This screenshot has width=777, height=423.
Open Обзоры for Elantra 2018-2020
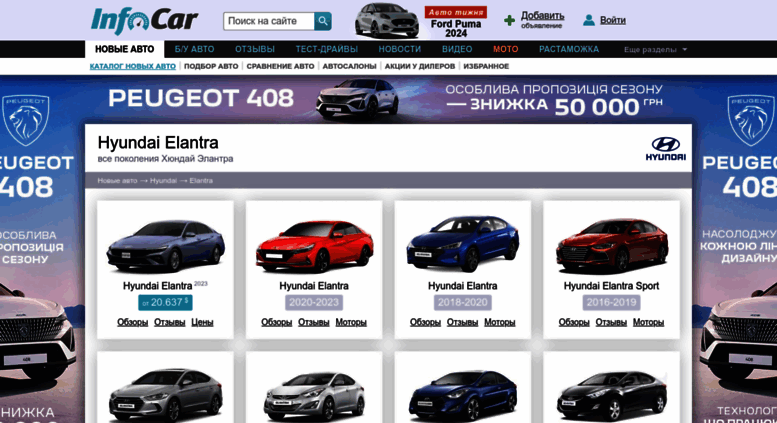(425, 322)
